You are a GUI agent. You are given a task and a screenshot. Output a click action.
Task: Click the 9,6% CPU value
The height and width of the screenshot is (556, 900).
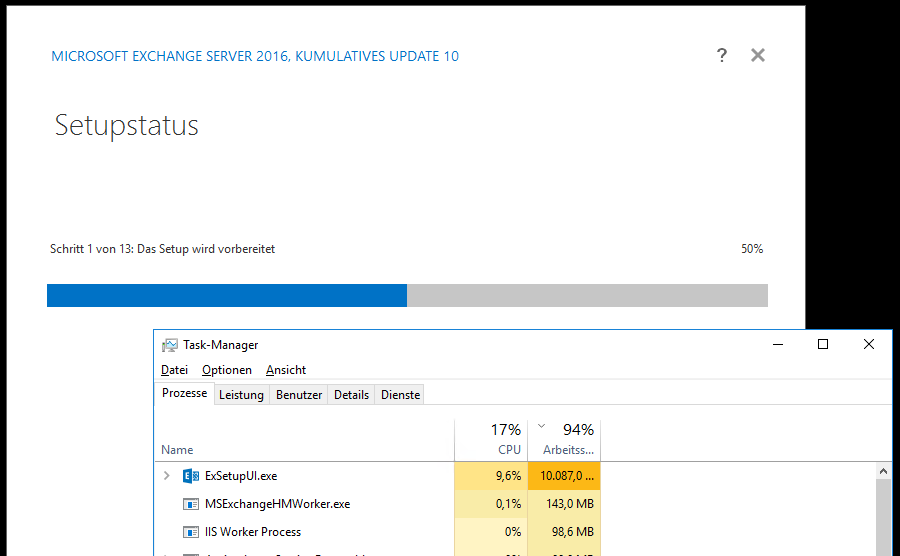click(508, 476)
